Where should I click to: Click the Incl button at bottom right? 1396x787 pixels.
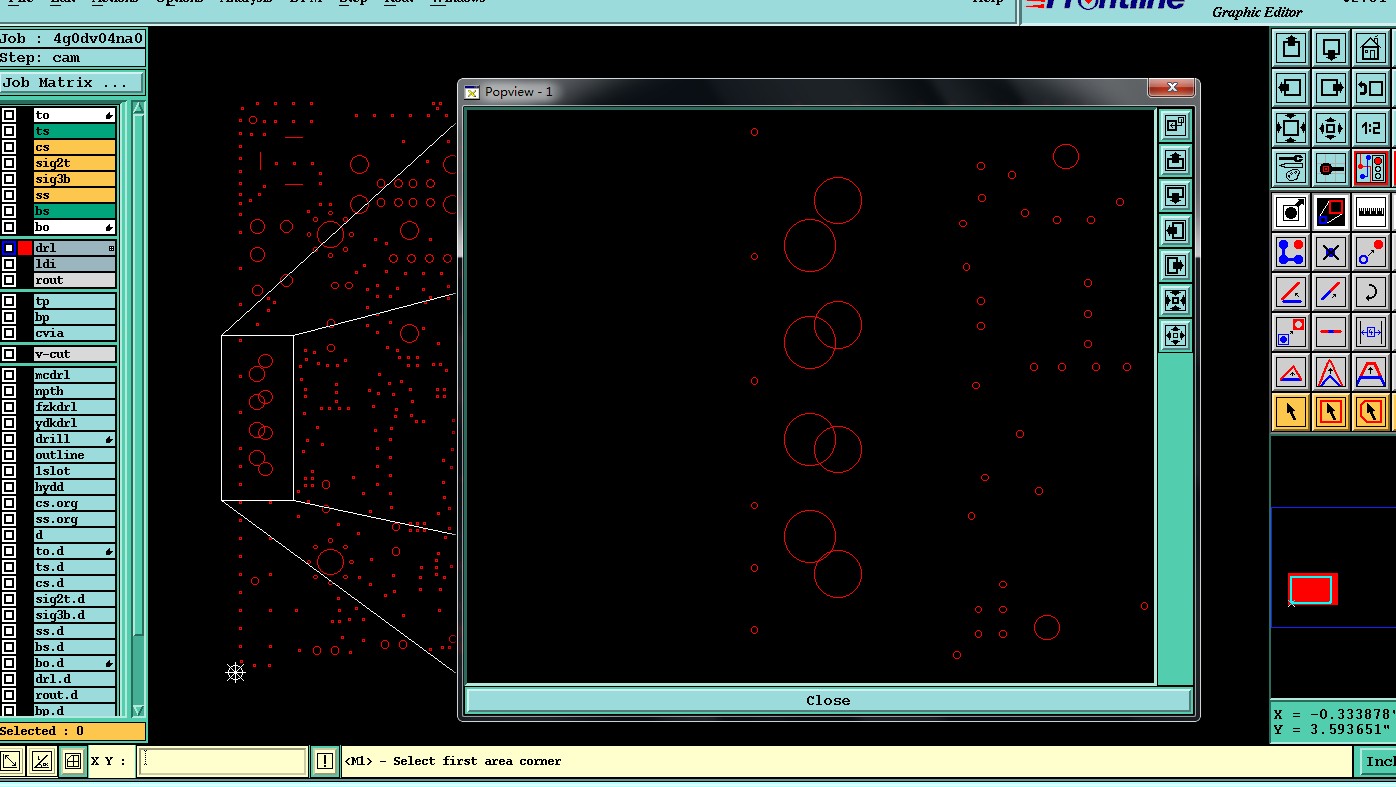point(1379,761)
